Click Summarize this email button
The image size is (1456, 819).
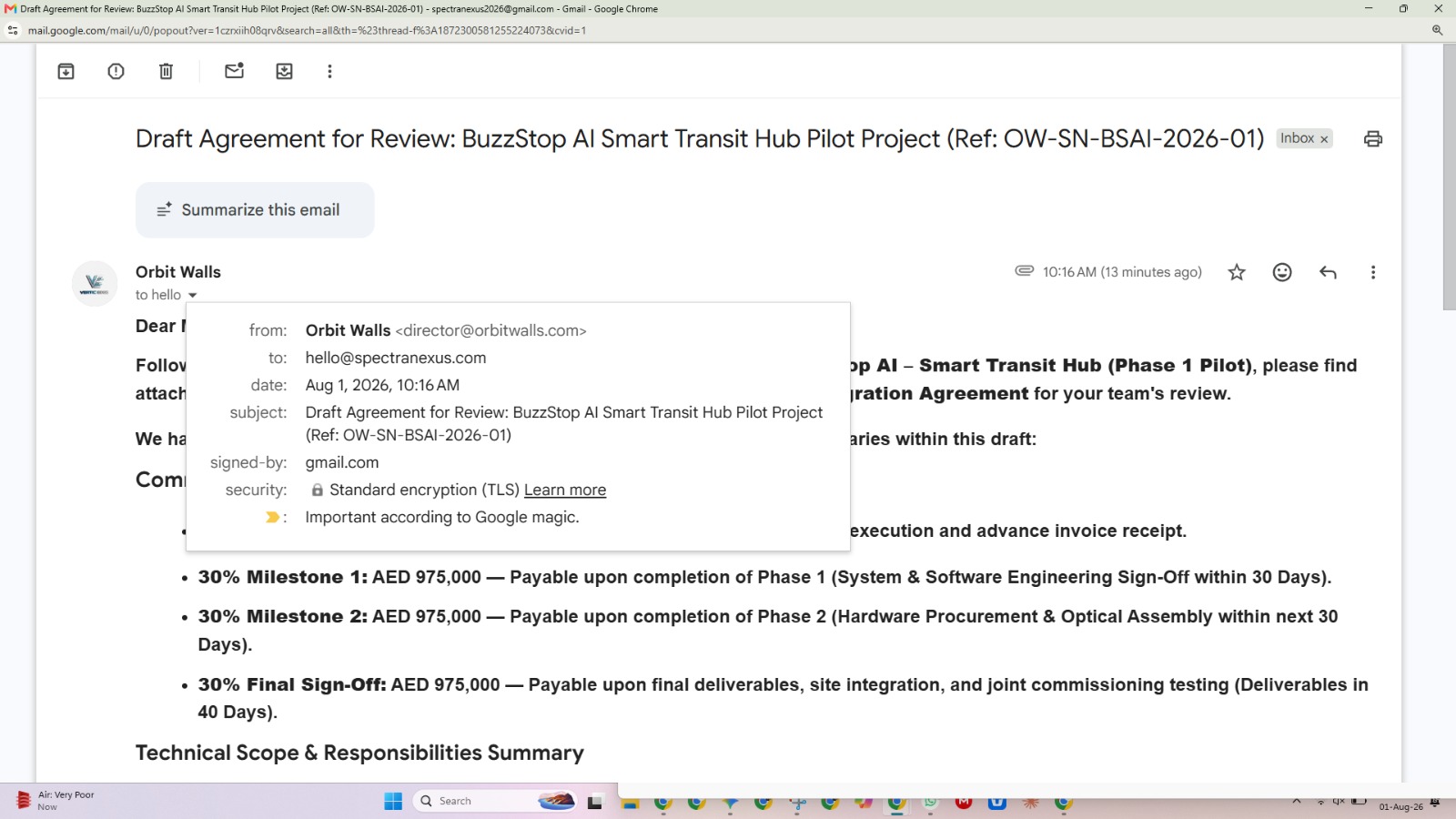(x=255, y=210)
